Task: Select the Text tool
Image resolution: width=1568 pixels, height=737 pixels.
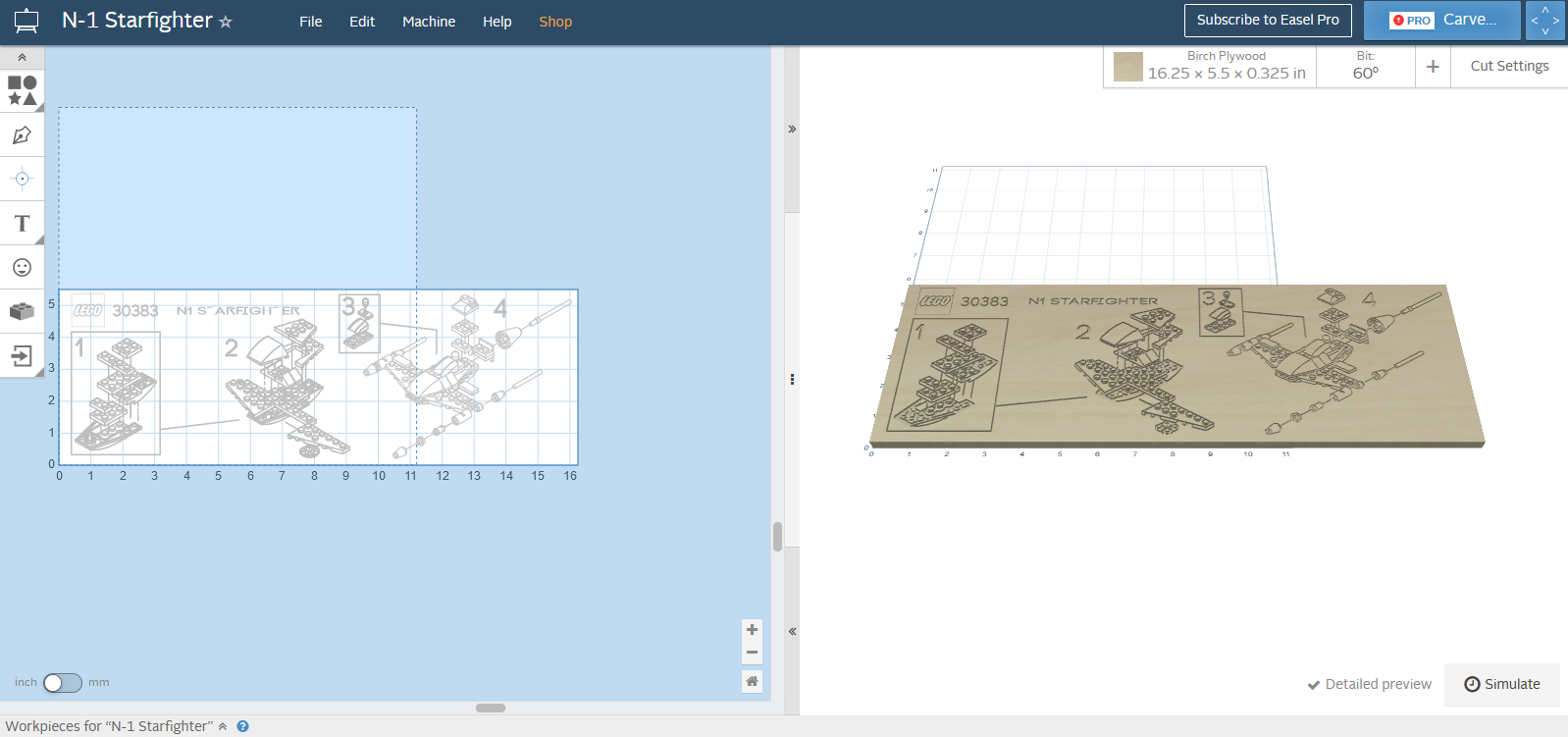Action: pos(22,223)
